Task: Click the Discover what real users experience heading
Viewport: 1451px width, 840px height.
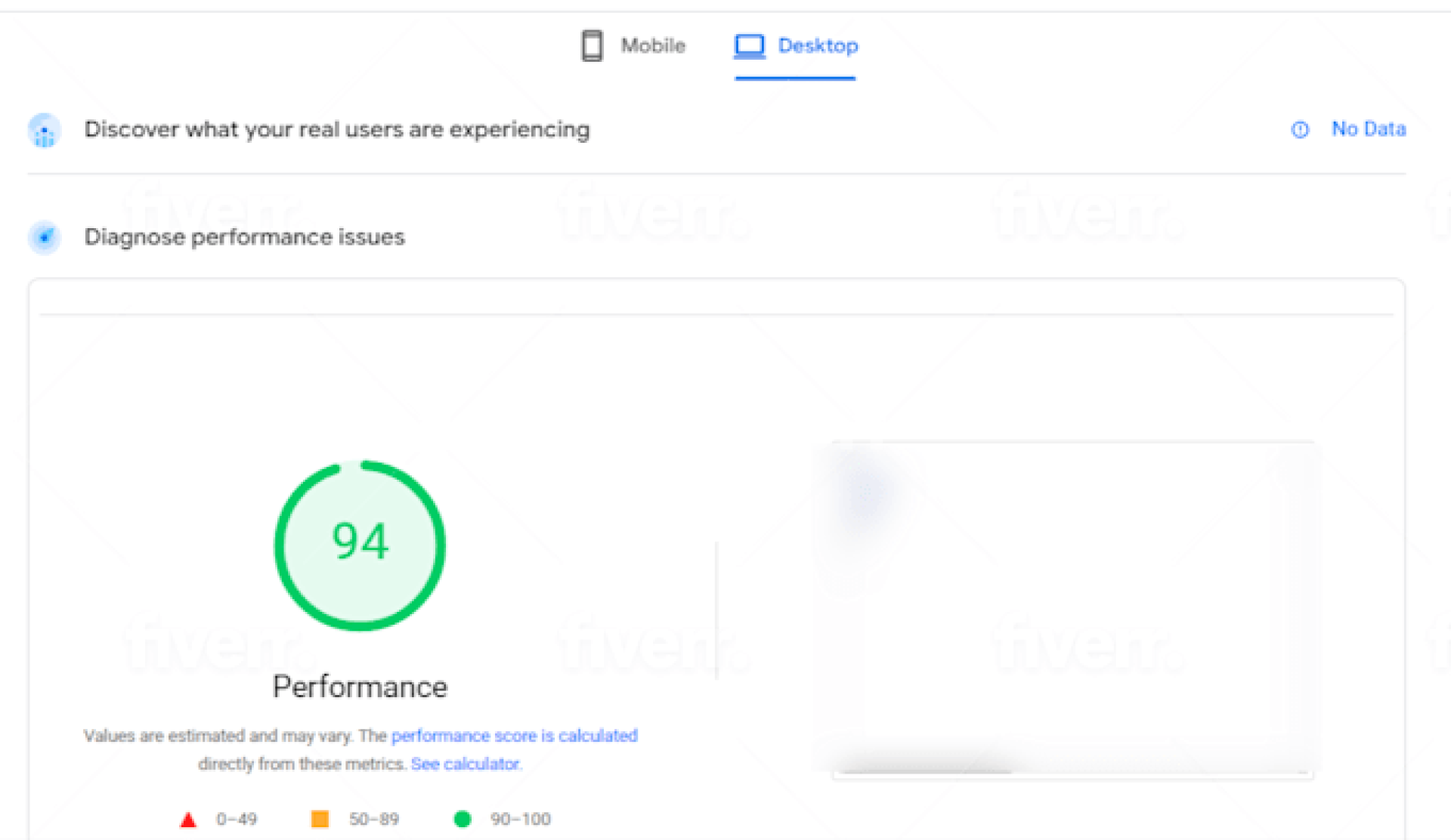Action: coord(336,130)
